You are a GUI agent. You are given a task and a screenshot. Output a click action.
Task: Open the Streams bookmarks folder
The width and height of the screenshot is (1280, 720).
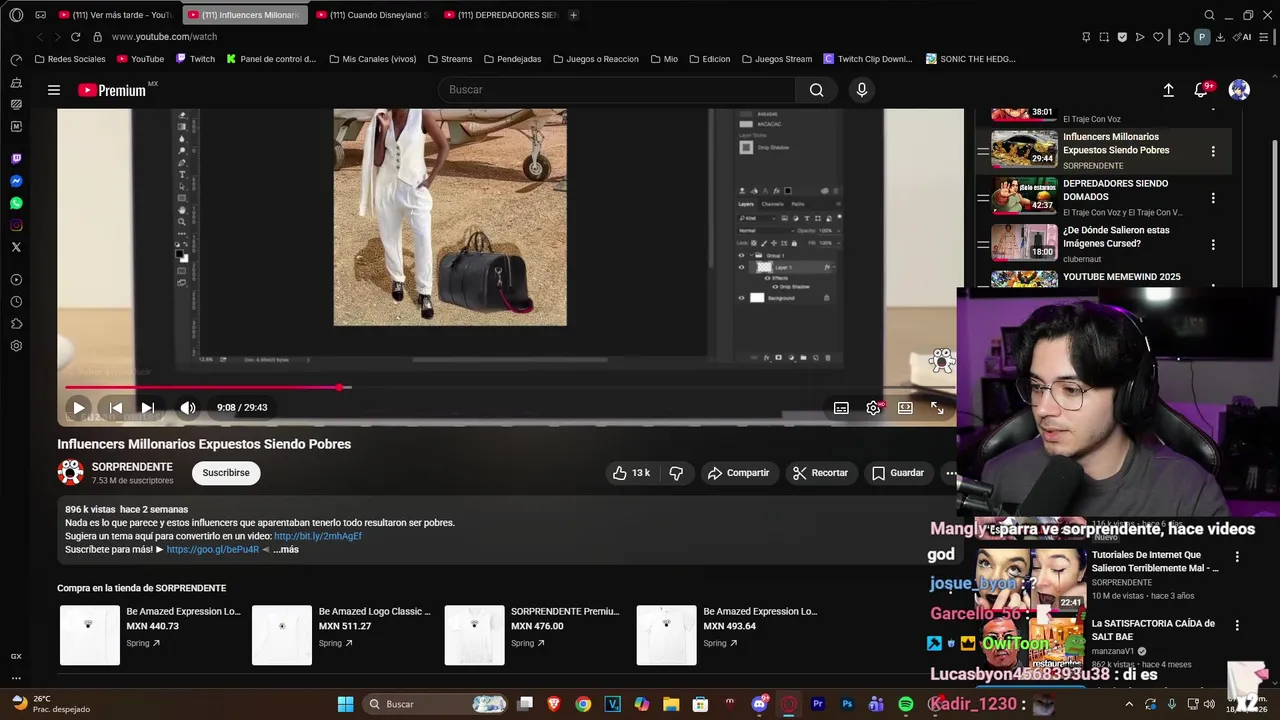450,59
